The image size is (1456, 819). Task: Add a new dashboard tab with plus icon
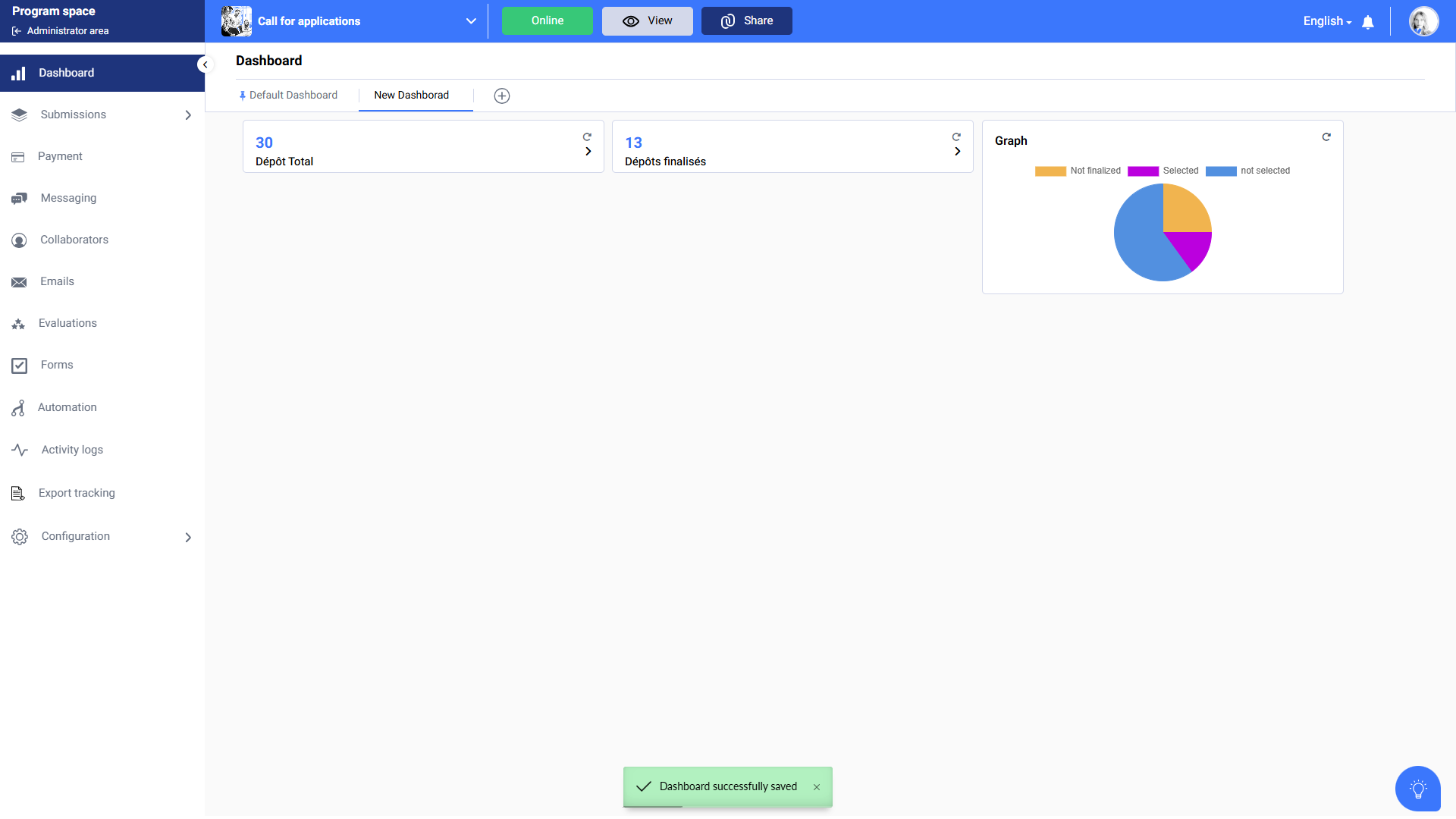(501, 96)
